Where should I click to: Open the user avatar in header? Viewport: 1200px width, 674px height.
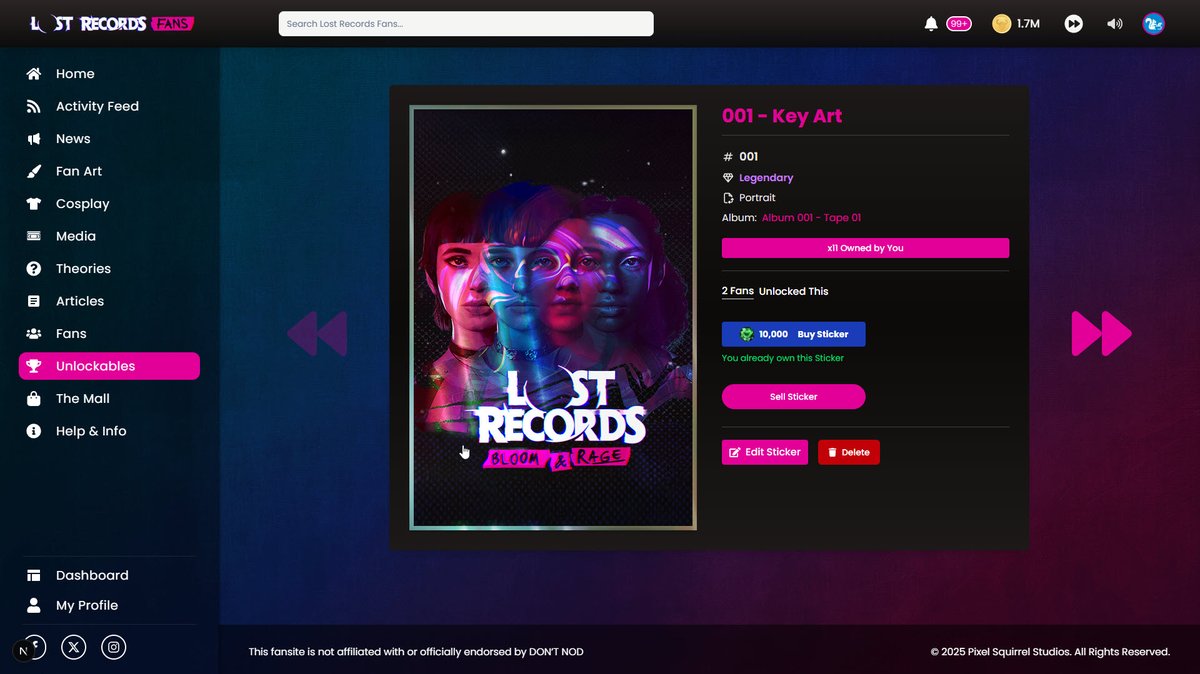[x=1154, y=23]
